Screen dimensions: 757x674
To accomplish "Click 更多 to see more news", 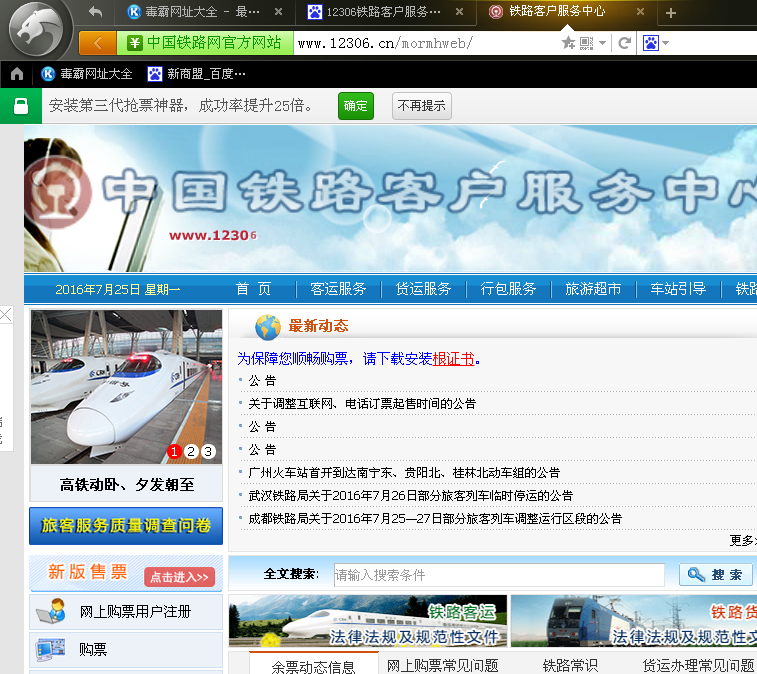I will coord(743,540).
